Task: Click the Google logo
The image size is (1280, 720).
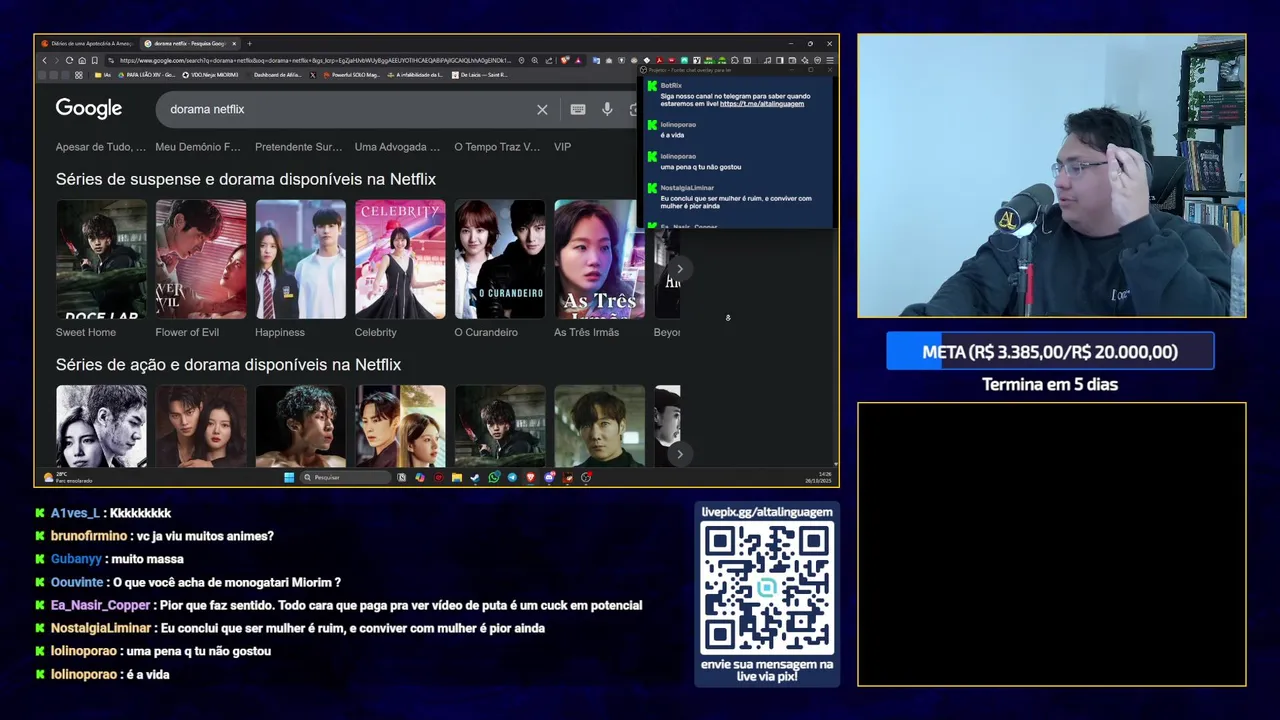Action: (89, 109)
